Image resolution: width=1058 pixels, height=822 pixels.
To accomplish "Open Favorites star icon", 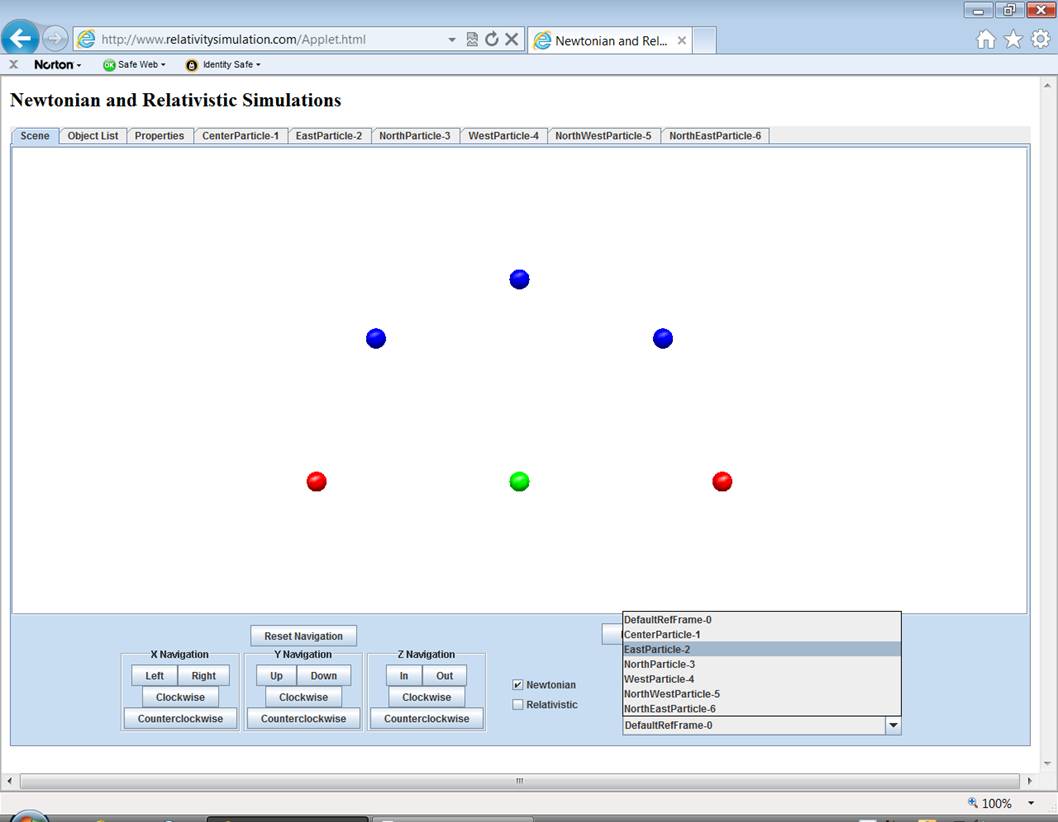I will pos(1013,39).
